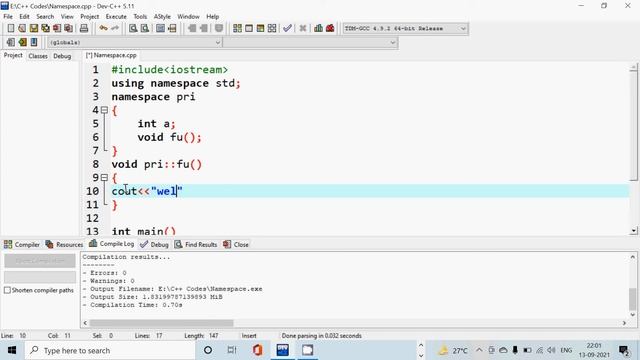Image resolution: width=640 pixels, height=360 pixels.
Task: Click the Goto bookmarks icon in second toolbar
Action: 33,42
